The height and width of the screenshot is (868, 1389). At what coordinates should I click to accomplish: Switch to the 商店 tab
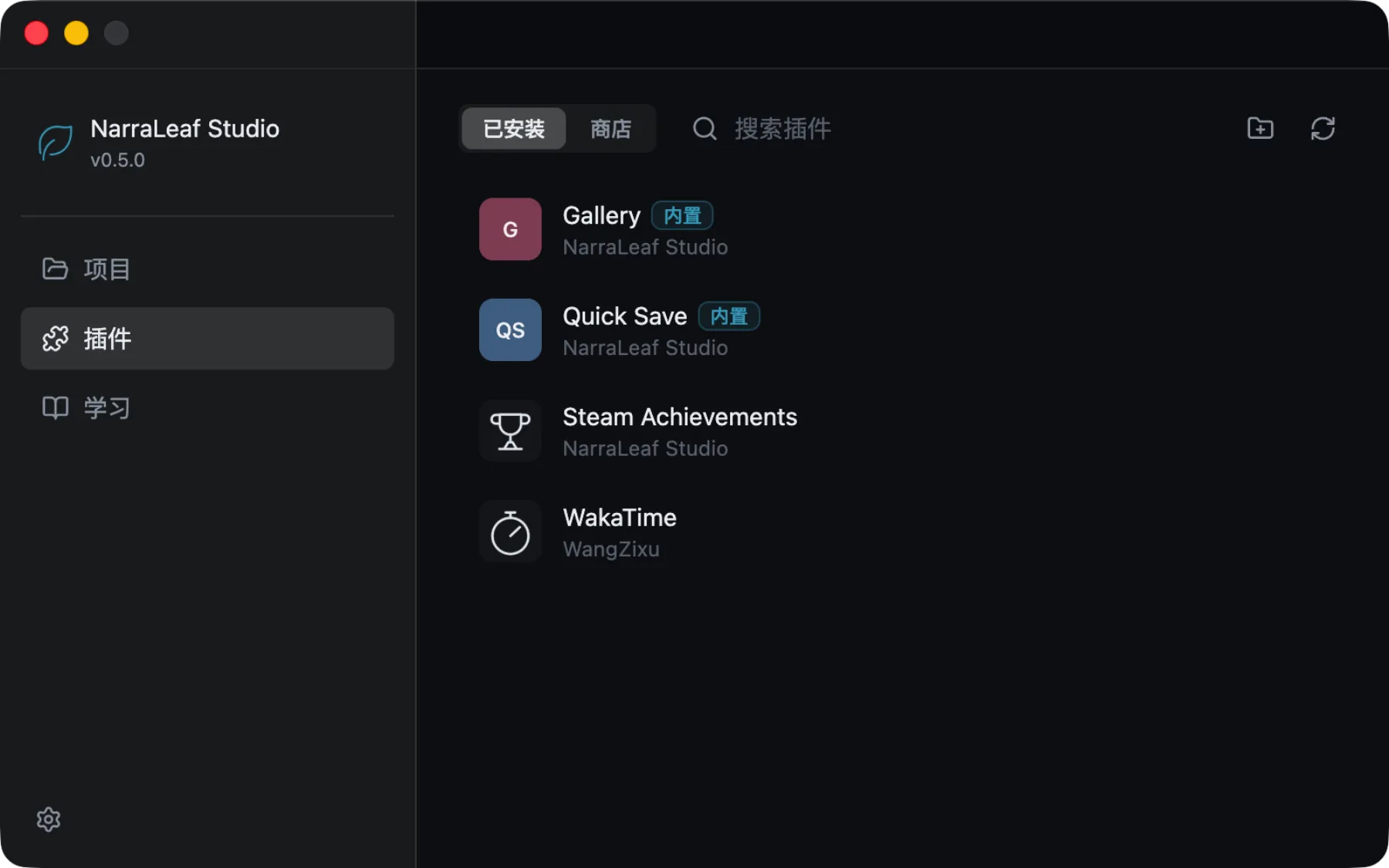pos(610,128)
